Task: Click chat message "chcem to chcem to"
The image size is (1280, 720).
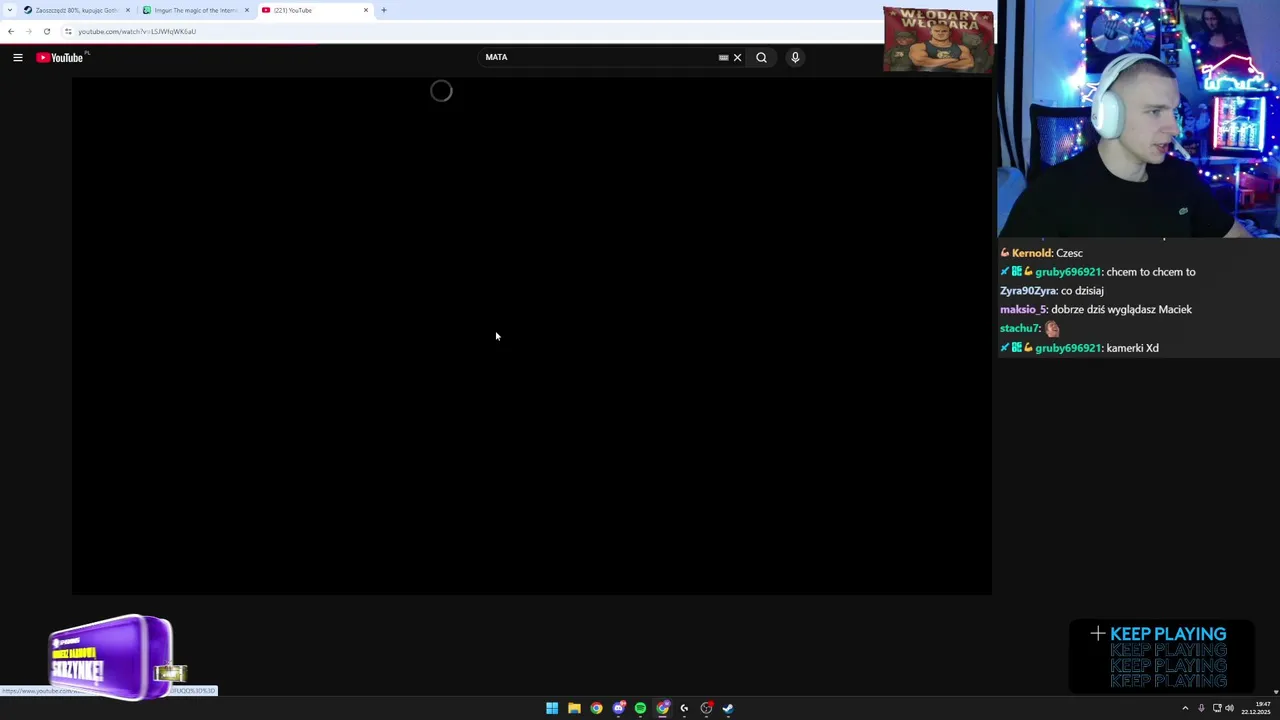Action: pos(1151,272)
